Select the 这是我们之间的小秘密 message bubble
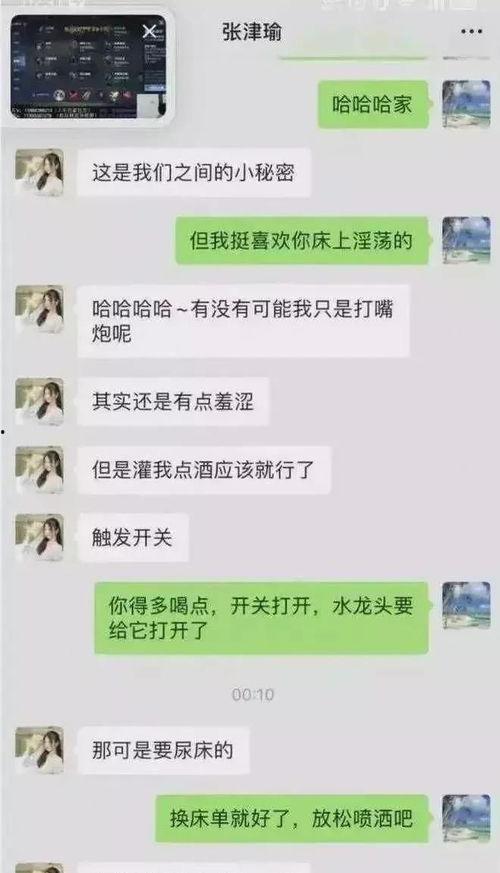The height and width of the screenshot is (873, 500). (x=193, y=173)
